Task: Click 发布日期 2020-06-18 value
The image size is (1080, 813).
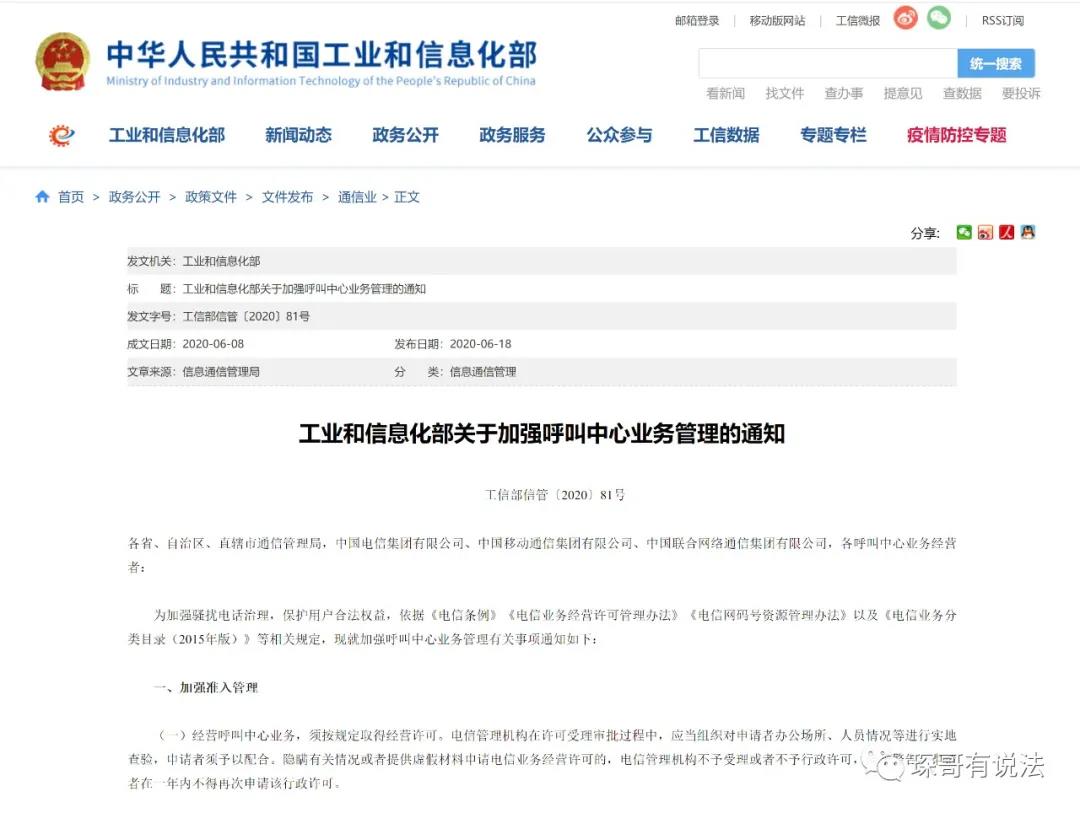Action: click(480, 344)
